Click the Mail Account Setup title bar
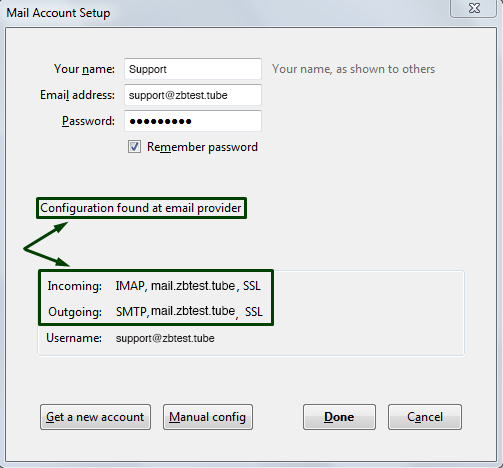Image resolution: width=503 pixels, height=468 pixels. click(x=227, y=13)
